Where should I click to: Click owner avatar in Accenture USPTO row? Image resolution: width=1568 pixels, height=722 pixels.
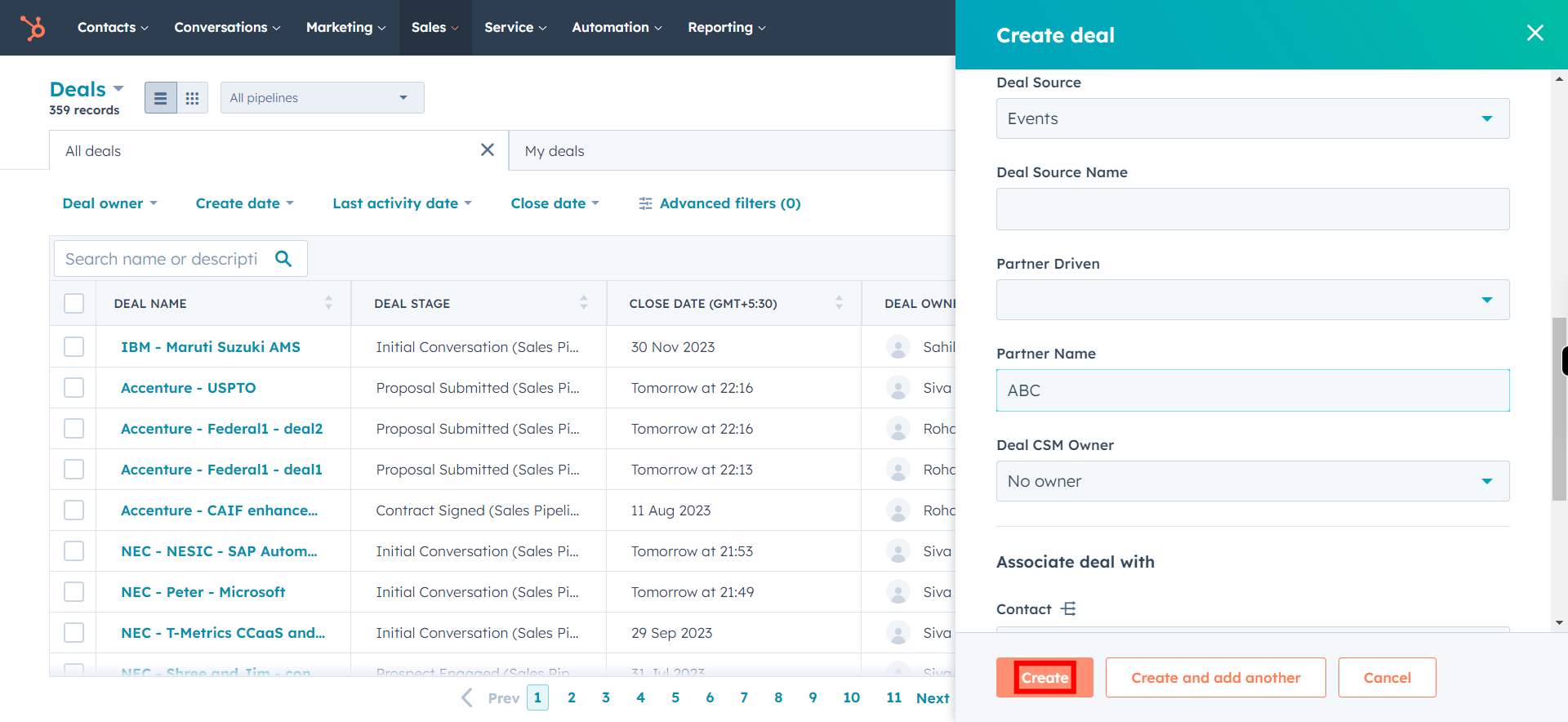[898, 388]
